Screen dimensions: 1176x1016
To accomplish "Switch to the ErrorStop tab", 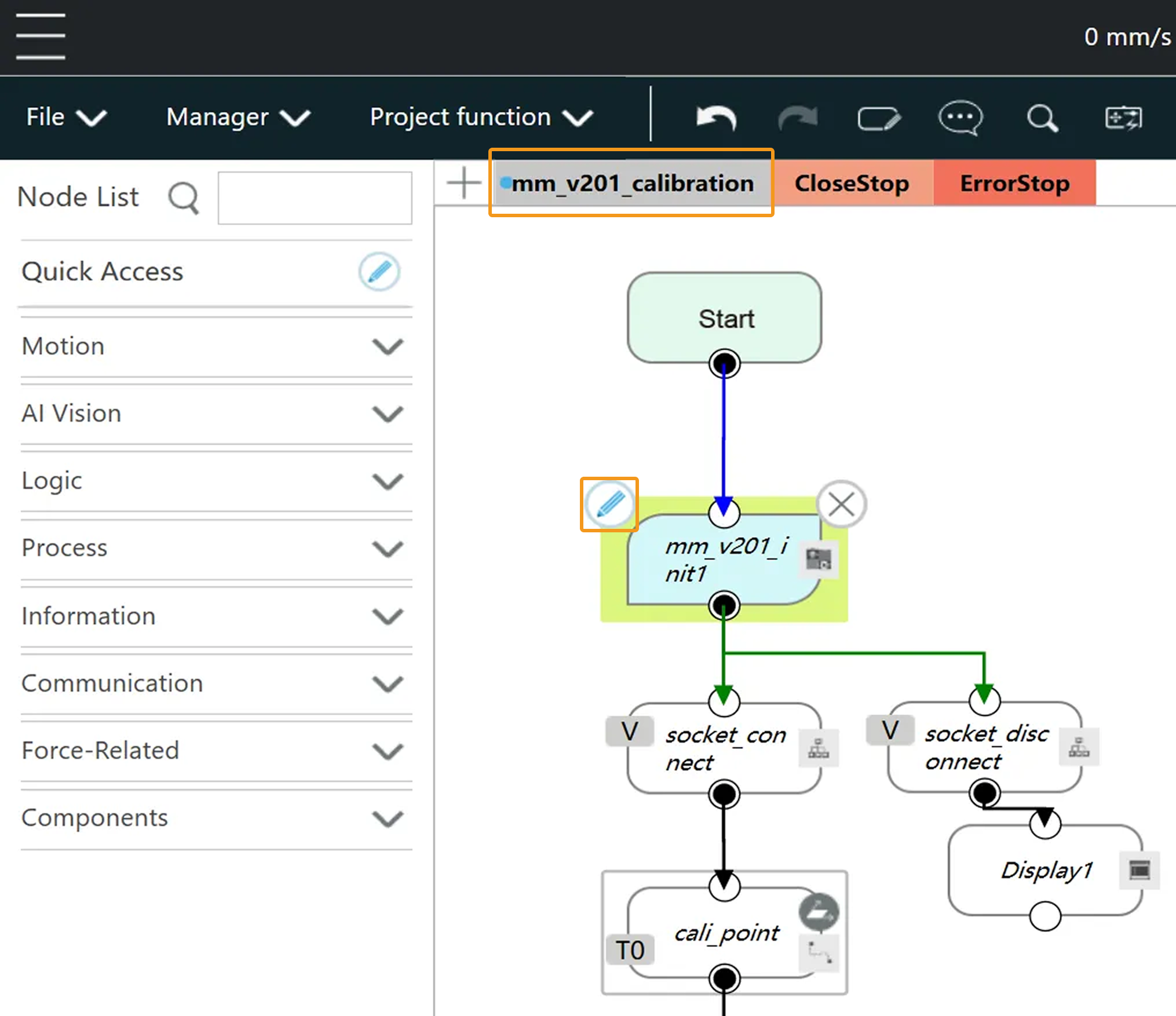I will pyautogui.click(x=1014, y=184).
